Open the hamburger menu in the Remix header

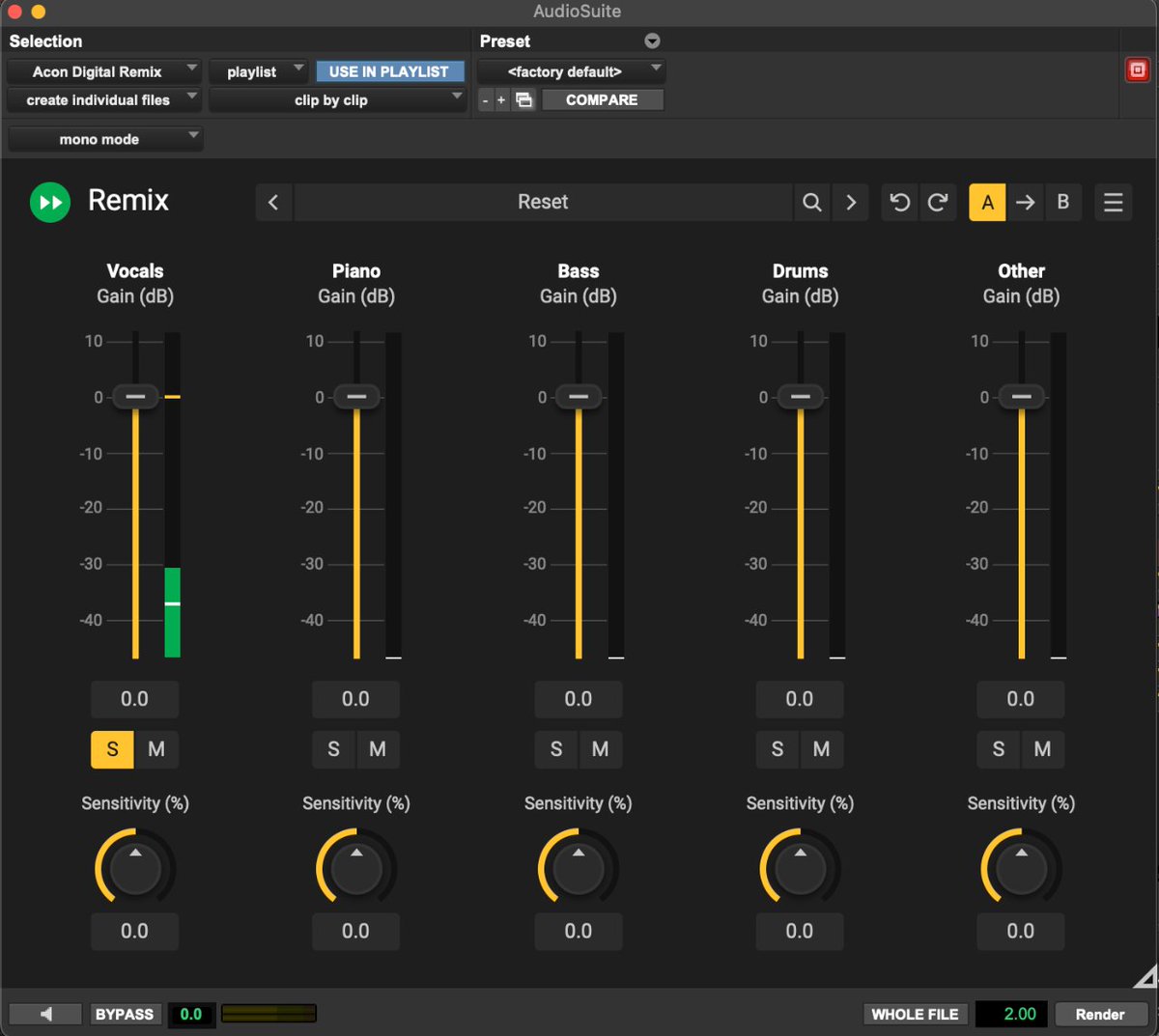(1114, 202)
